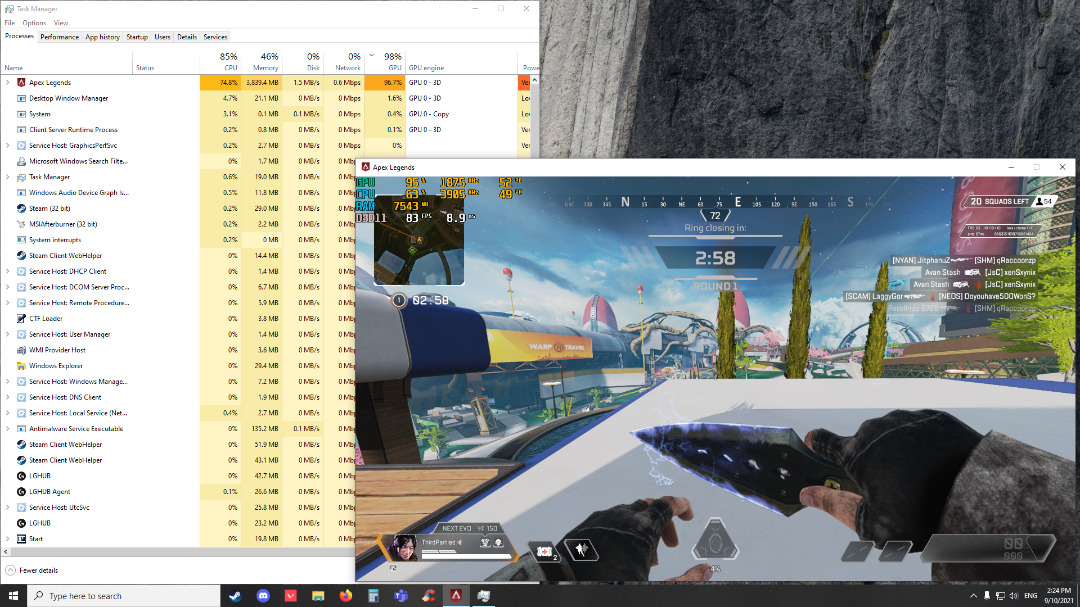Click the Windows Start button
The height and width of the screenshot is (607, 1080).
13,596
